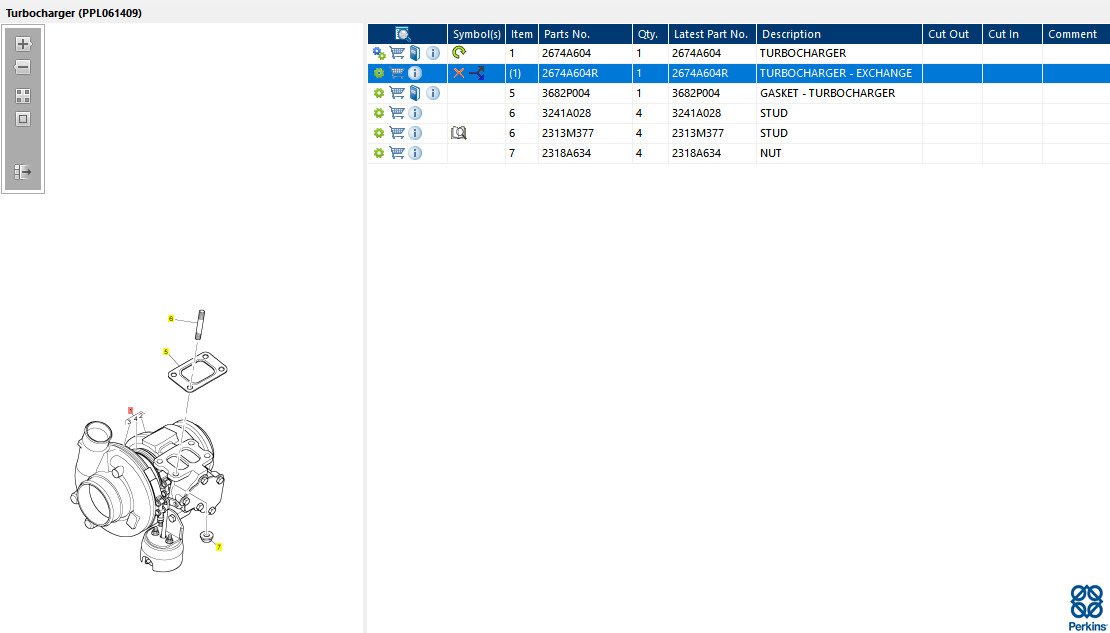
Task: Click the orange X symbol on exchange row
Action: tap(459, 73)
